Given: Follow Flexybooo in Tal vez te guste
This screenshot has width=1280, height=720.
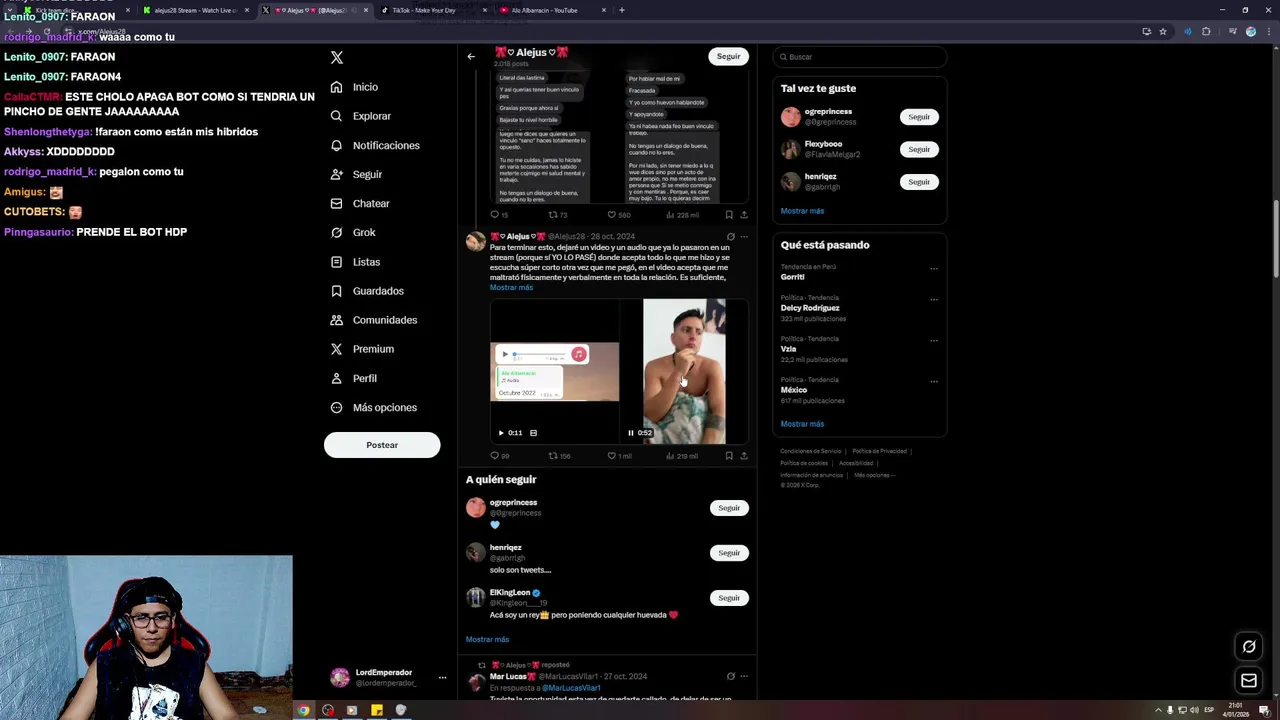Looking at the screenshot, I should tap(919, 149).
